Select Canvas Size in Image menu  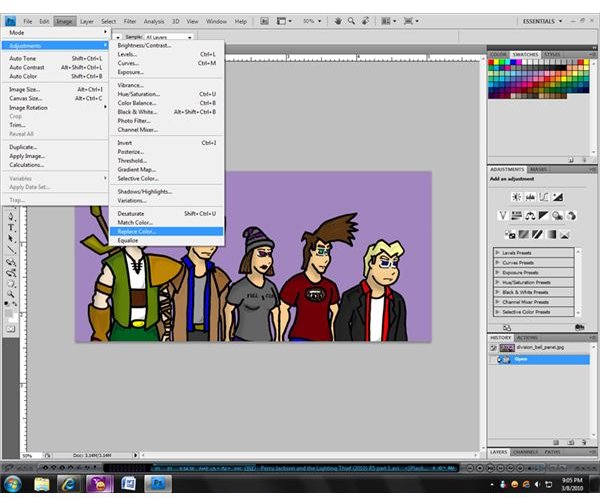point(55,98)
